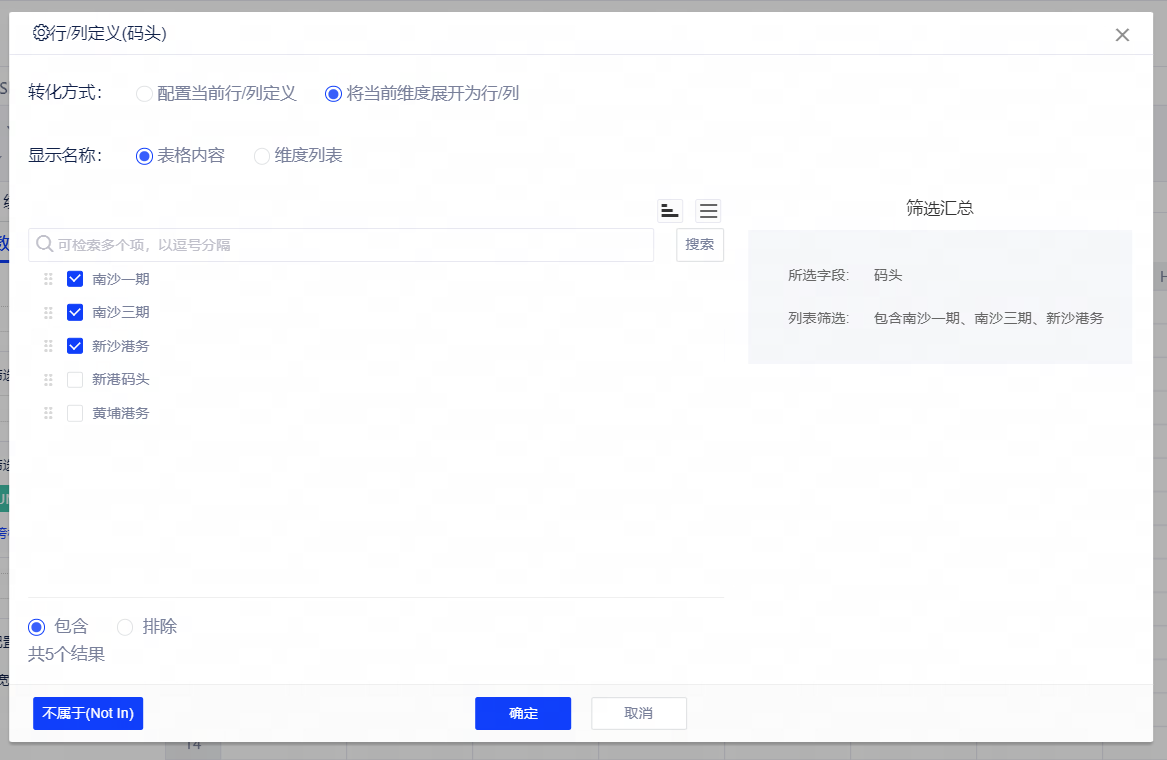
Task: Click the drag handle beside 南沙一期
Action: click(x=48, y=279)
